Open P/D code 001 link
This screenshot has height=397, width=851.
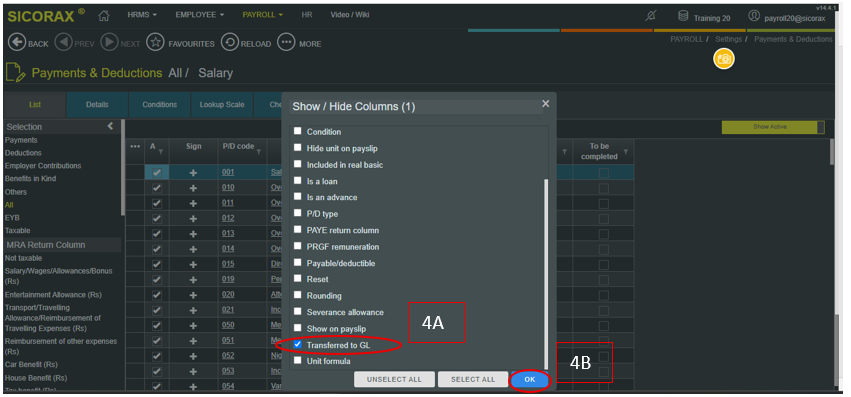coord(228,172)
